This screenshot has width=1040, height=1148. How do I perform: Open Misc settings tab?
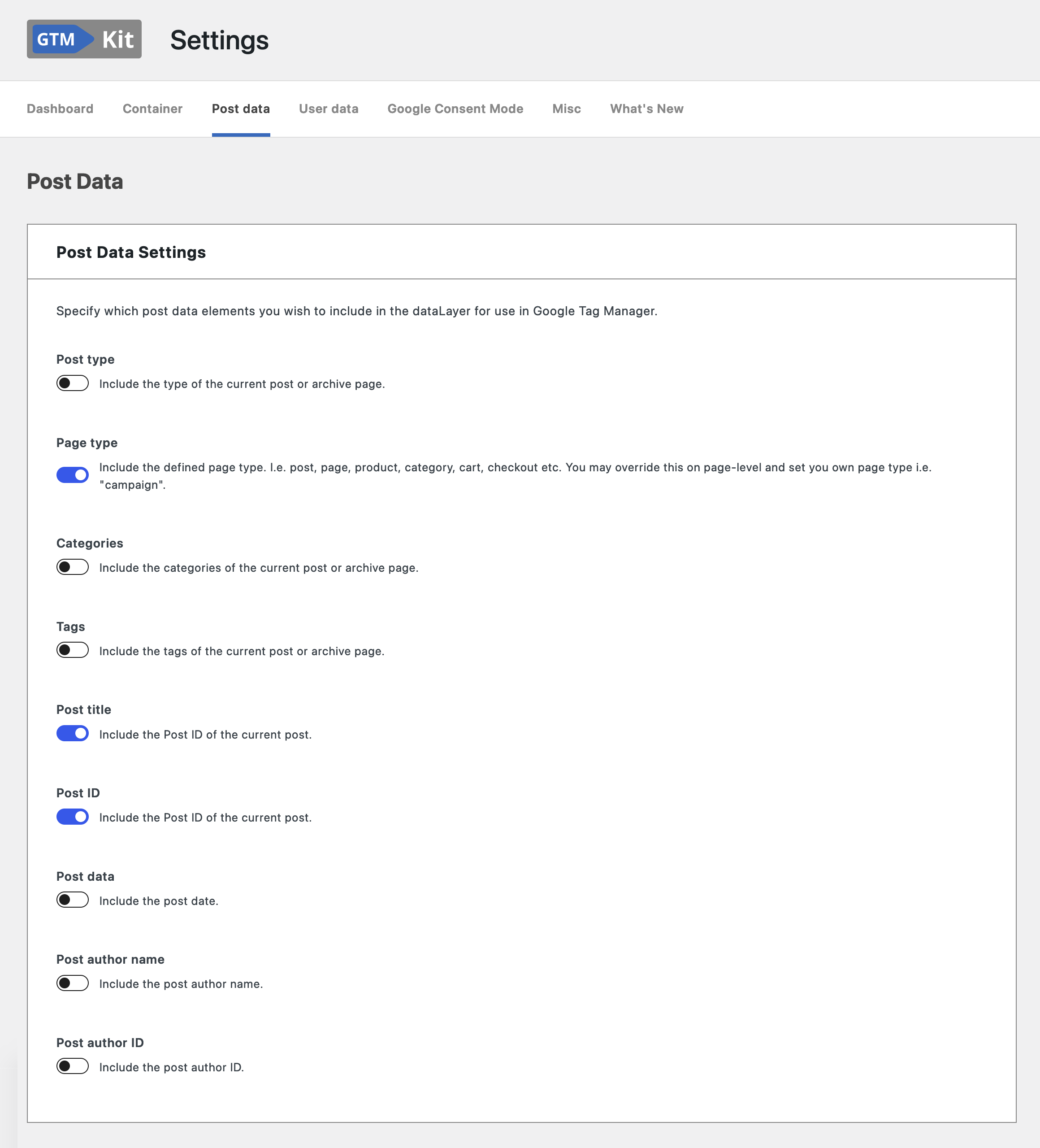coord(566,108)
